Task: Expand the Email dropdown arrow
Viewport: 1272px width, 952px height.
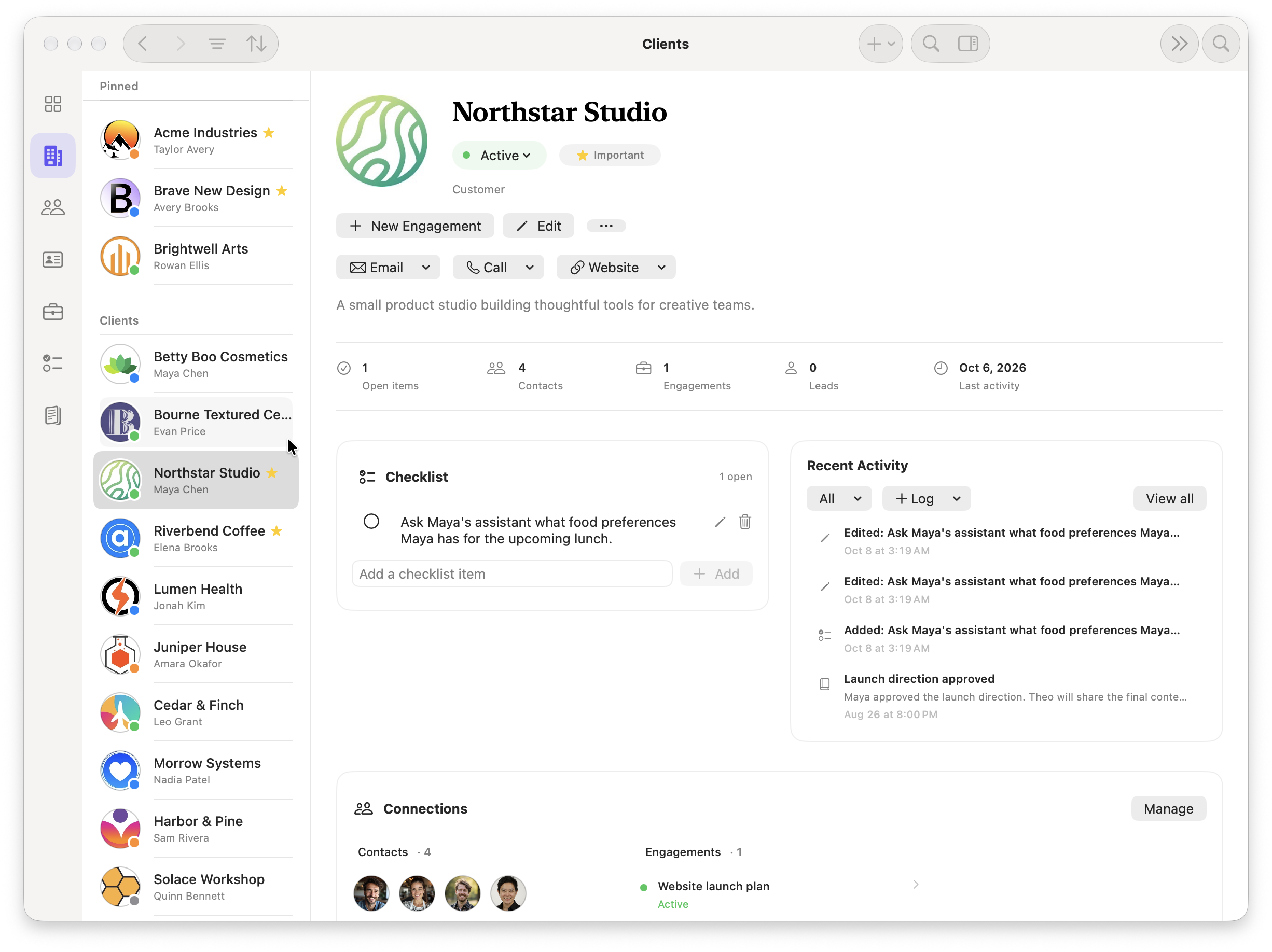Action: point(426,268)
